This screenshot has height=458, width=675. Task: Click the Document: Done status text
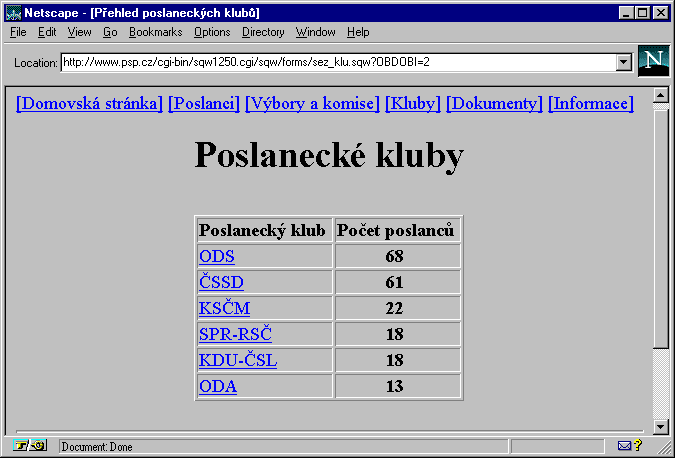point(97,447)
